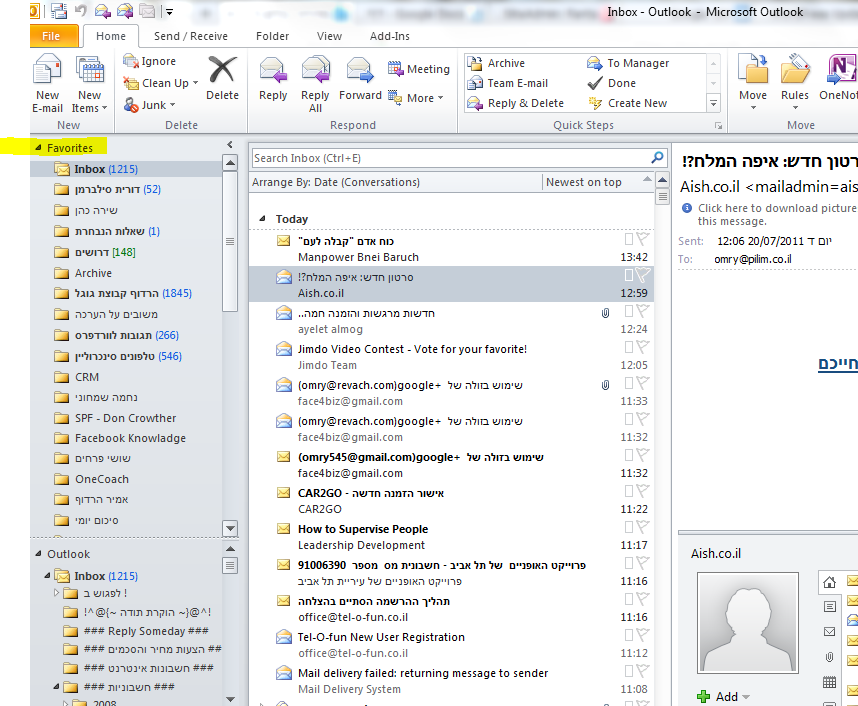Screen dimensions: 858x706
Task: Flag the Leadership Development 11:17 message
Action: [643, 527]
